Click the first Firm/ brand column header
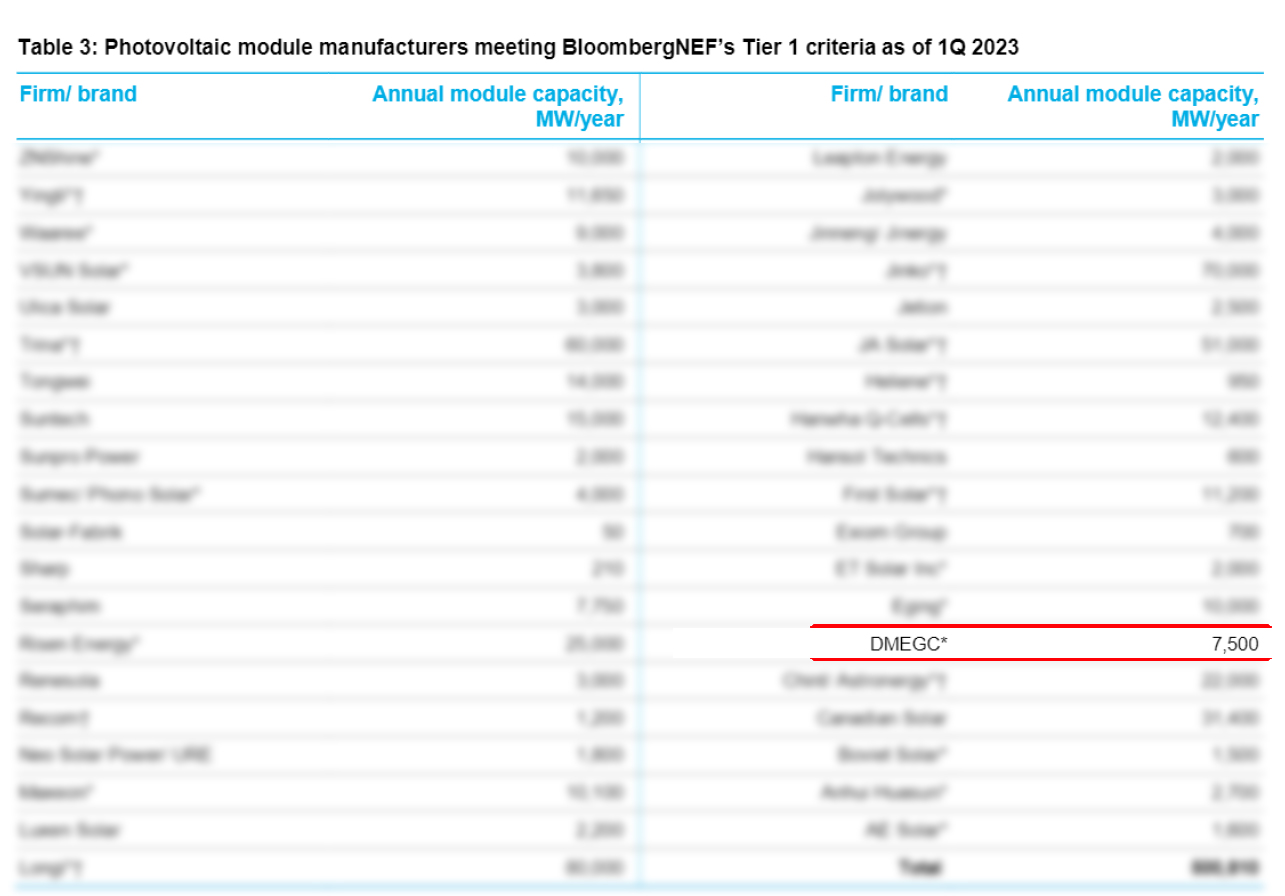 click(x=78, y=94)
